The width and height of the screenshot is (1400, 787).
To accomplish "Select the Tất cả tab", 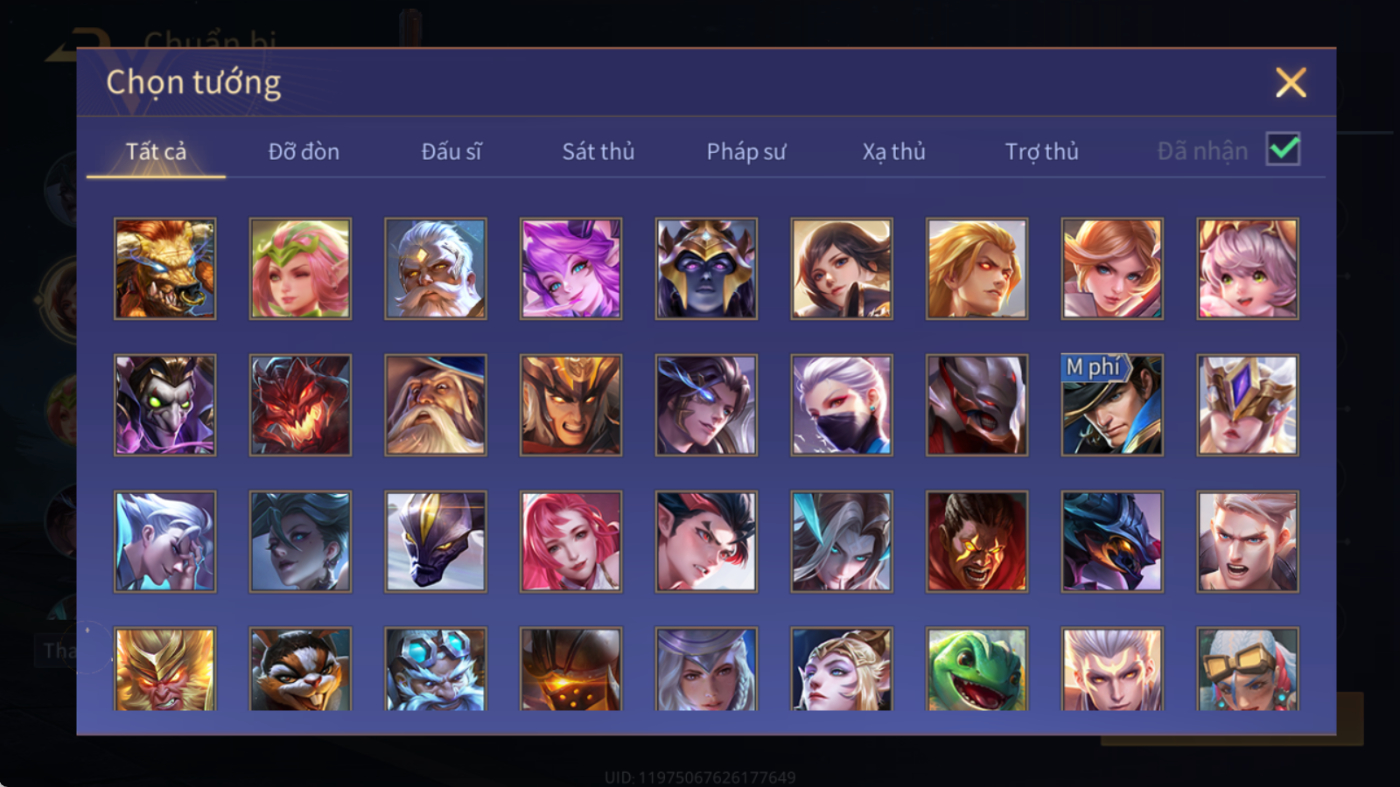I will pos(156,152).
